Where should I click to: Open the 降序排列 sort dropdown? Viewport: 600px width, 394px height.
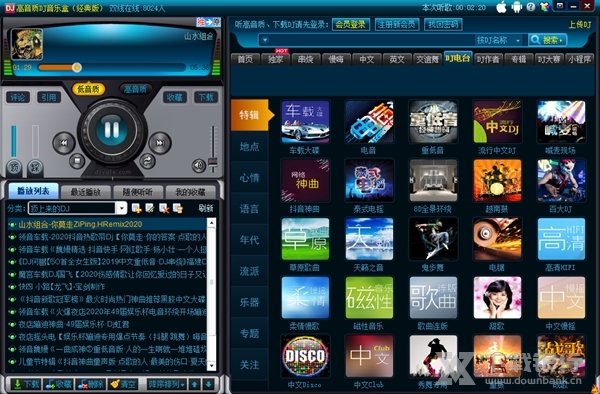[x=167, y=384]
